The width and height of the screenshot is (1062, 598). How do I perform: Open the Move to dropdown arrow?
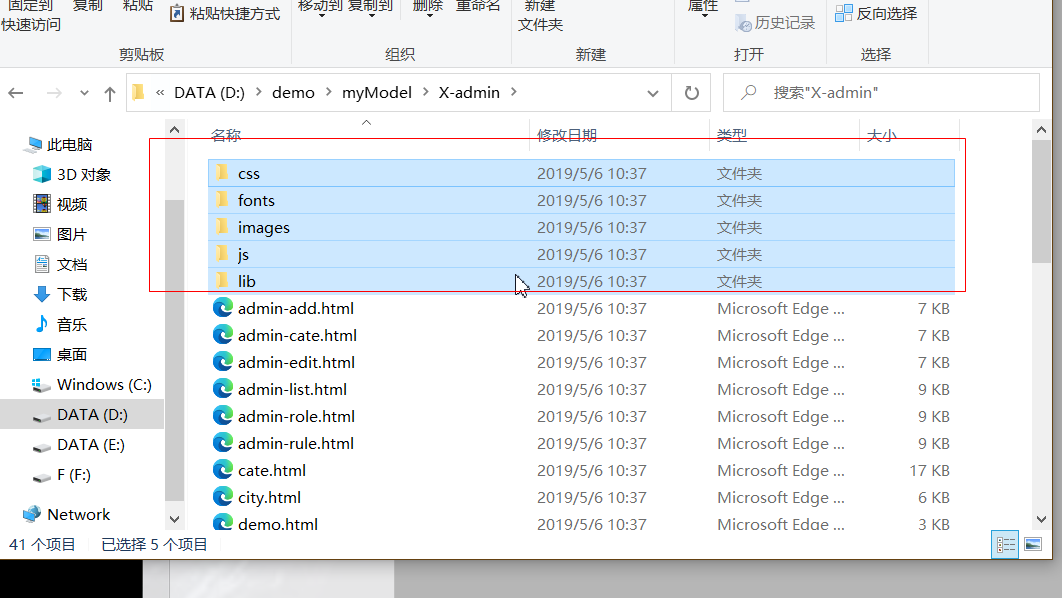tap(322, 15)
